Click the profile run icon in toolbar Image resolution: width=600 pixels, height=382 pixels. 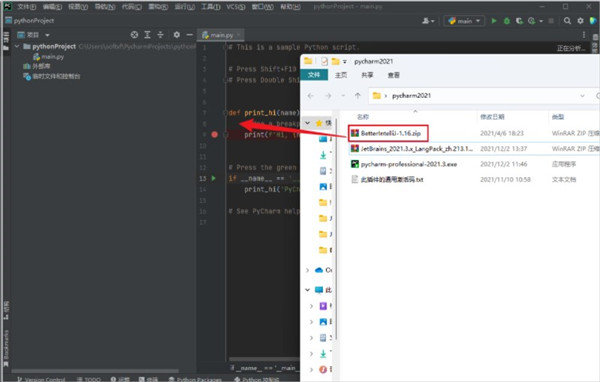[532, 21]
